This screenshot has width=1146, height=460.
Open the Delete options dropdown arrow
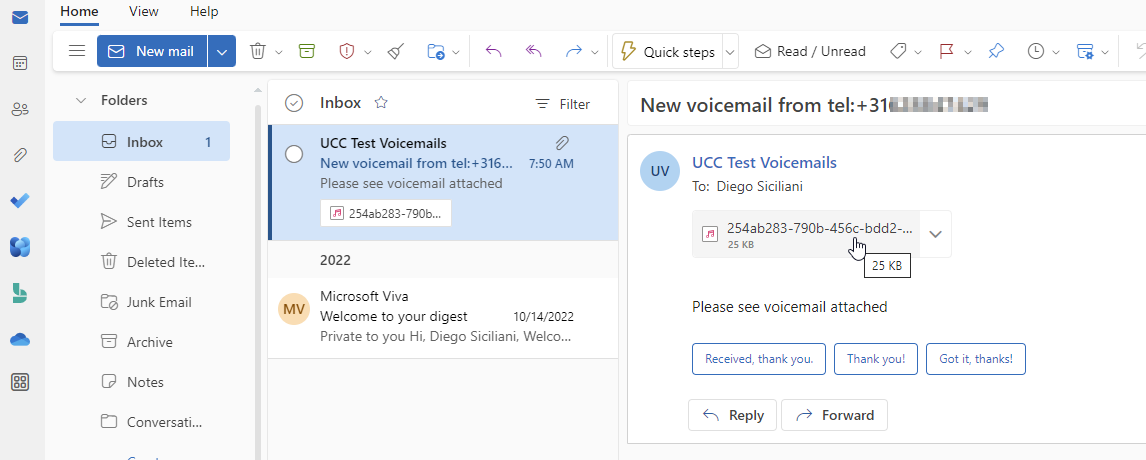click(278, 52)
